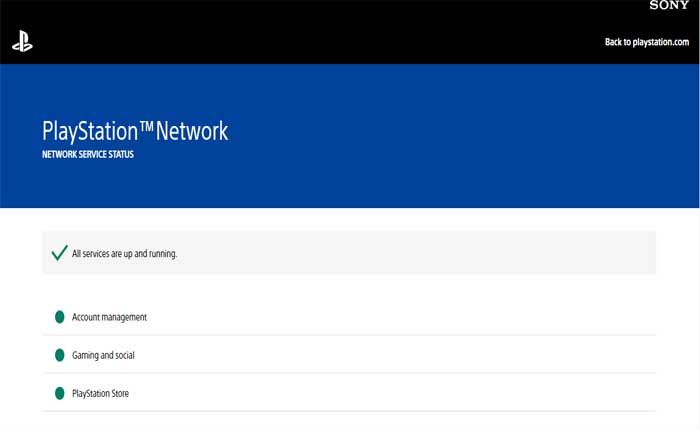Click the PlayStation logo in the header

tap(22, 42)
